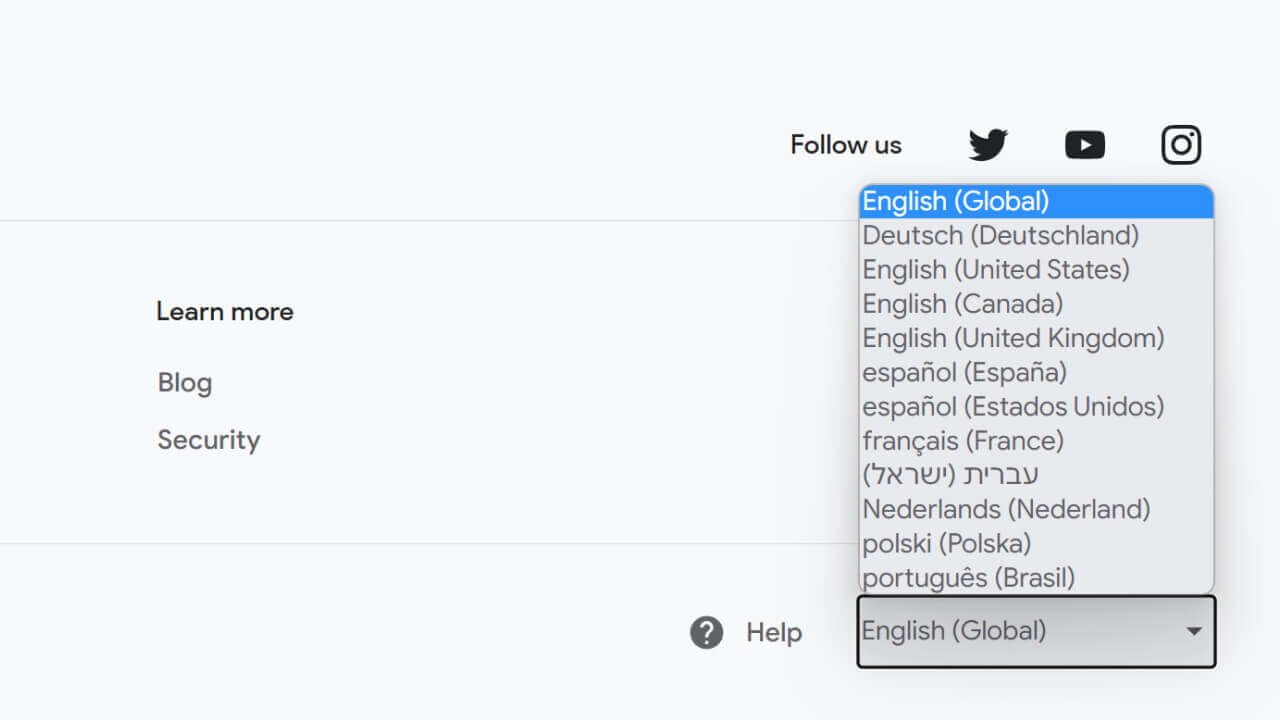
Task: Open the Blog link
Action: click(185, 383)
